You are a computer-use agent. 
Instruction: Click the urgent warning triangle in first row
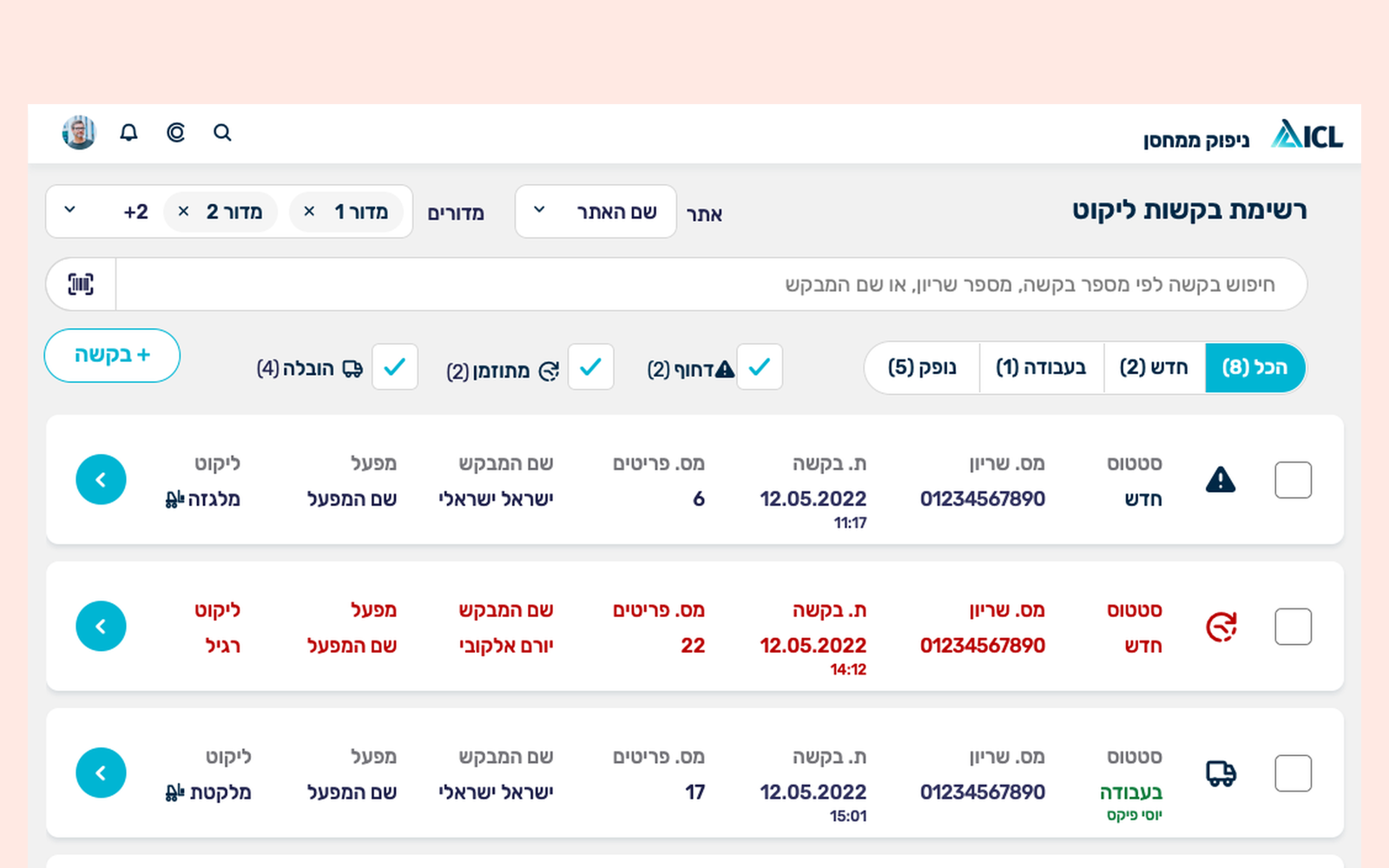pos(1221,480)
